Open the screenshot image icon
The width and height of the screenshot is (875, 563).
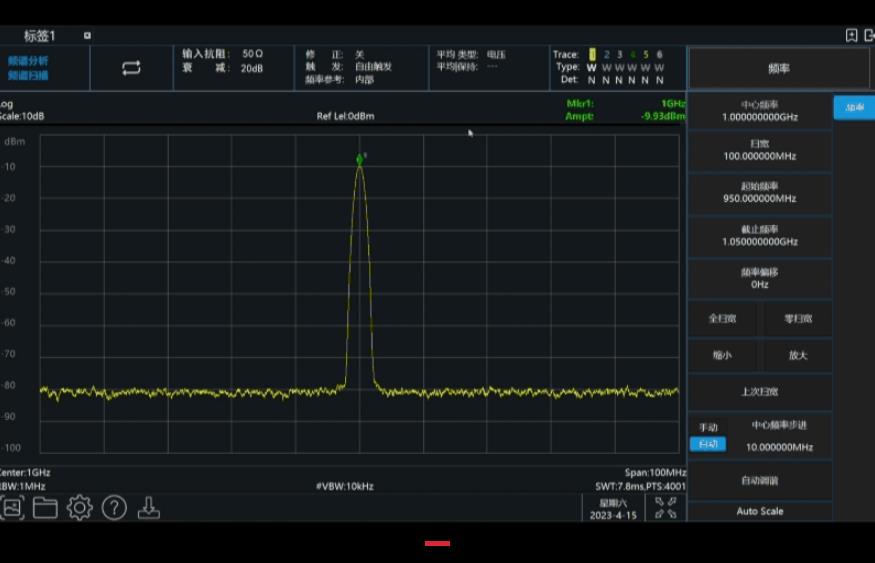12,508
